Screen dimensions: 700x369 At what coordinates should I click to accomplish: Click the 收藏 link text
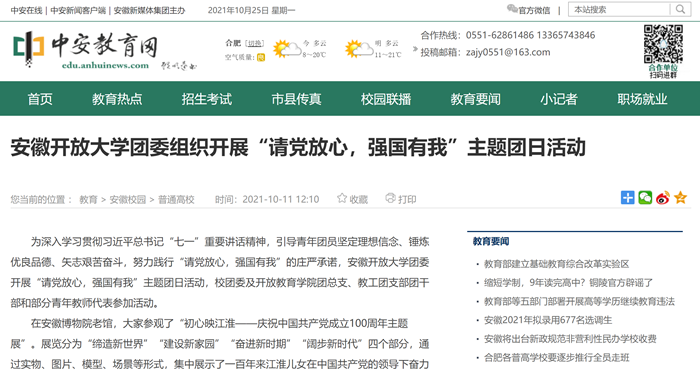point(358,199)
